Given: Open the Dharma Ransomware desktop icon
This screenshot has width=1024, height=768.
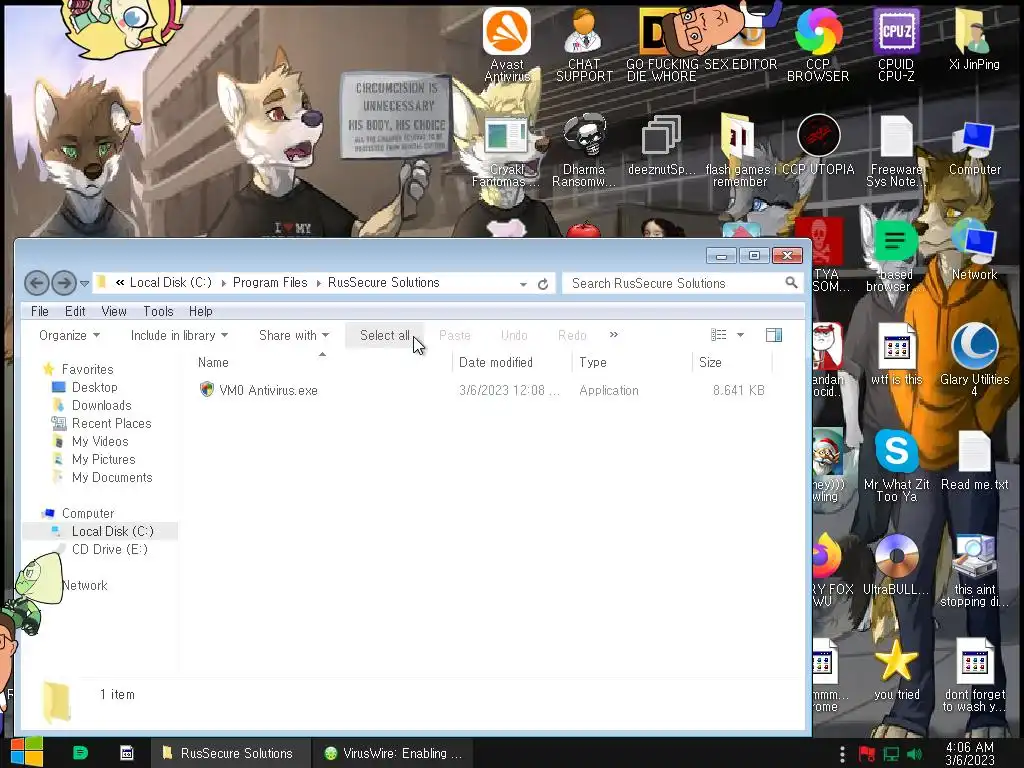Looking at the screenshot, I should [x=584, y=150].
